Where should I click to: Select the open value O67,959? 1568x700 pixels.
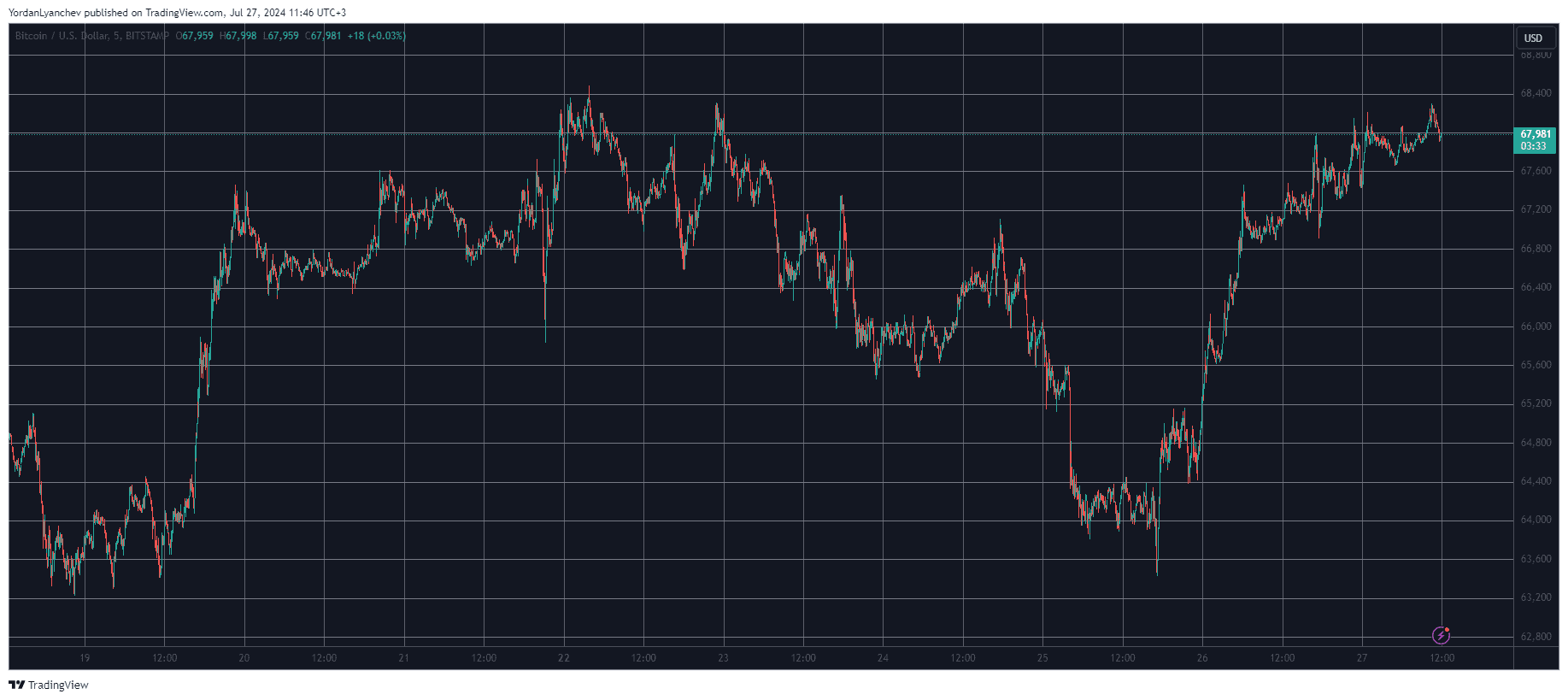coord(195,36)
